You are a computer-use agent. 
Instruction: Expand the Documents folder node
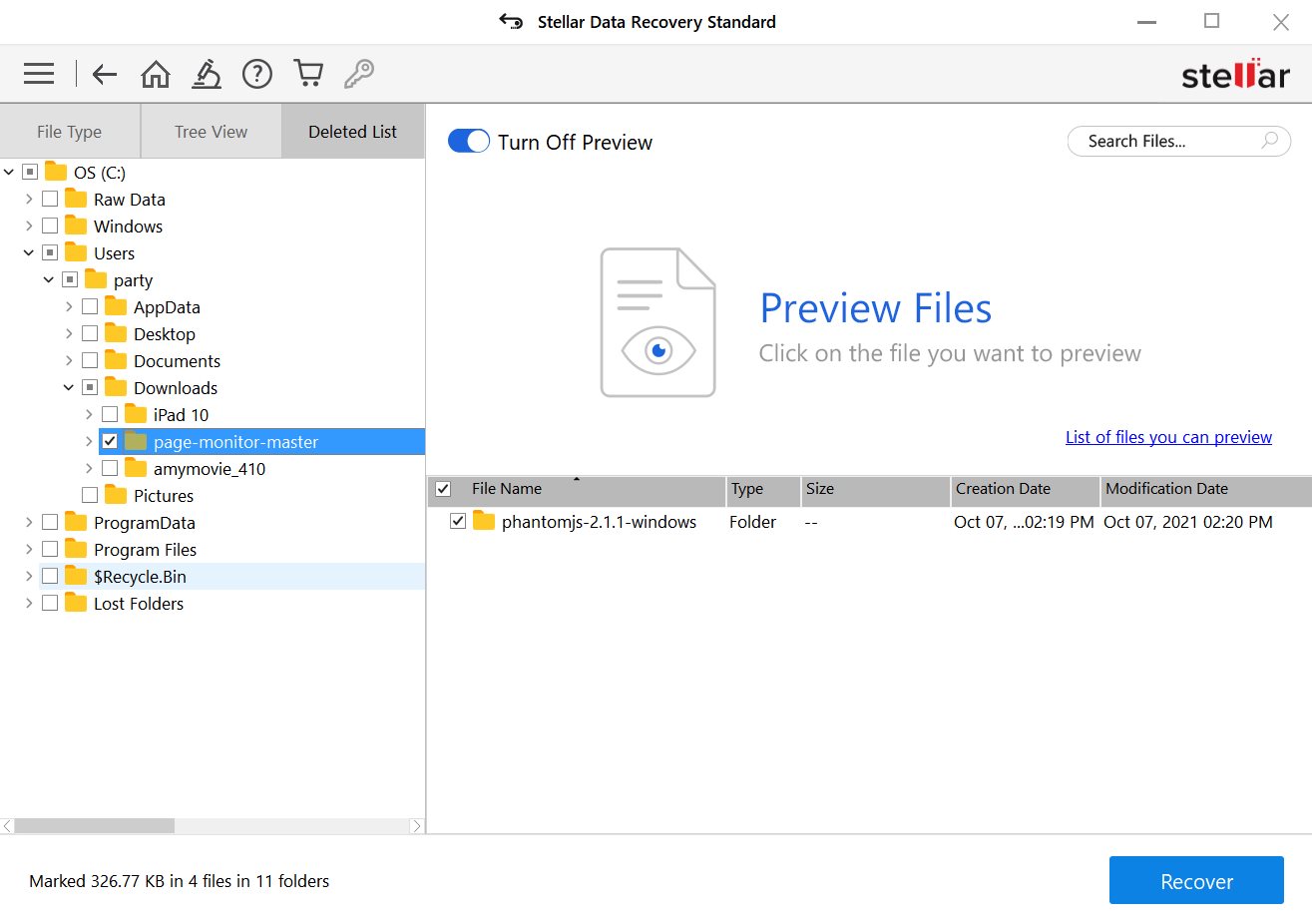click(x=69, y=360)
